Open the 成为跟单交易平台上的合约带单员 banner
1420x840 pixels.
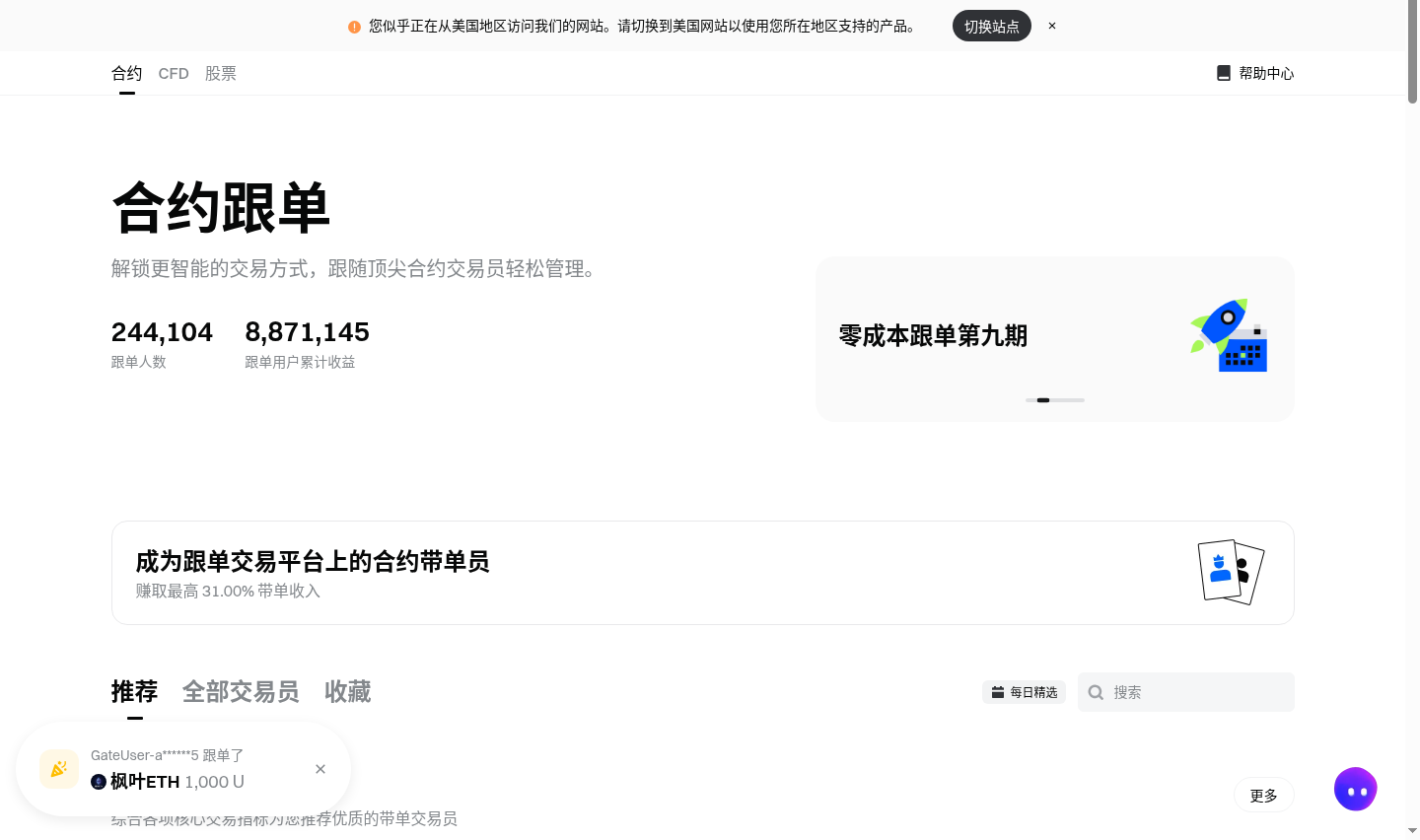pyautogui.click(x=703, y=573)
